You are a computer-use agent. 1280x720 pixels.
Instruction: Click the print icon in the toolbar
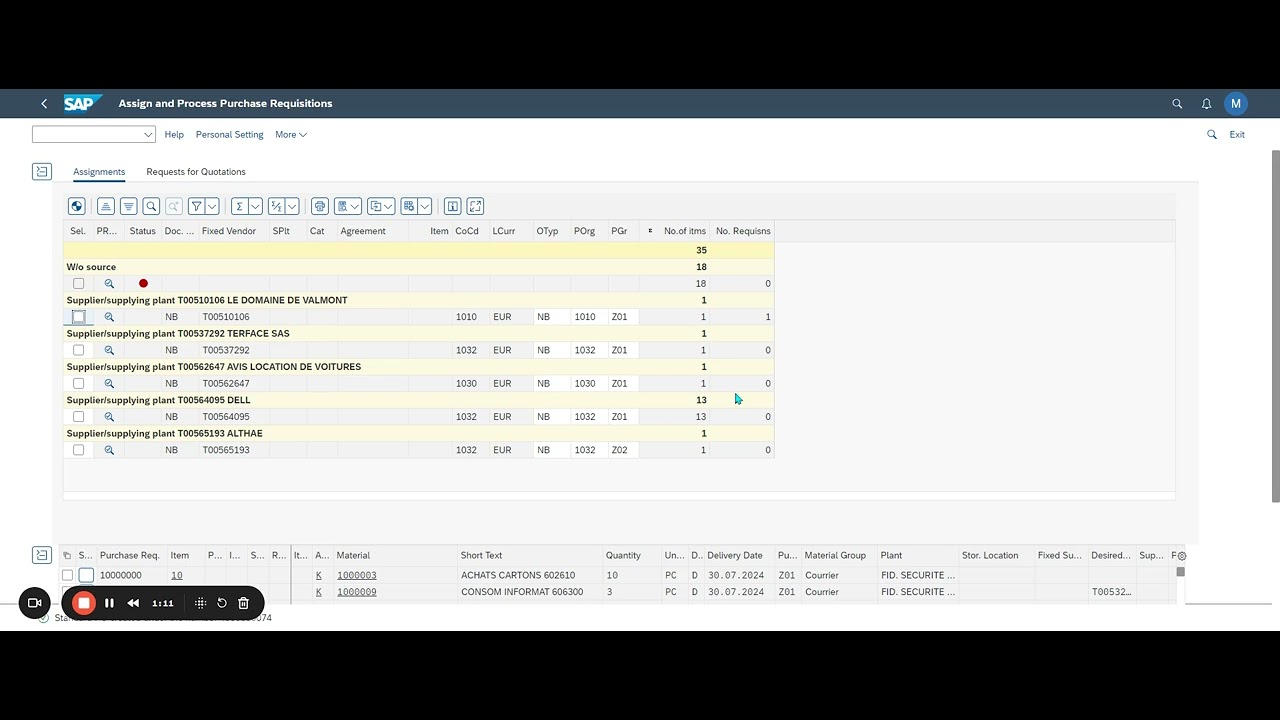coord(320,206)
